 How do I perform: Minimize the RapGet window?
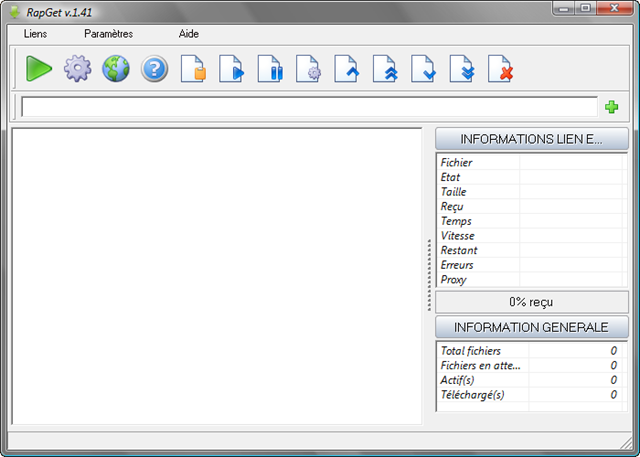click(x=564, y=8)
